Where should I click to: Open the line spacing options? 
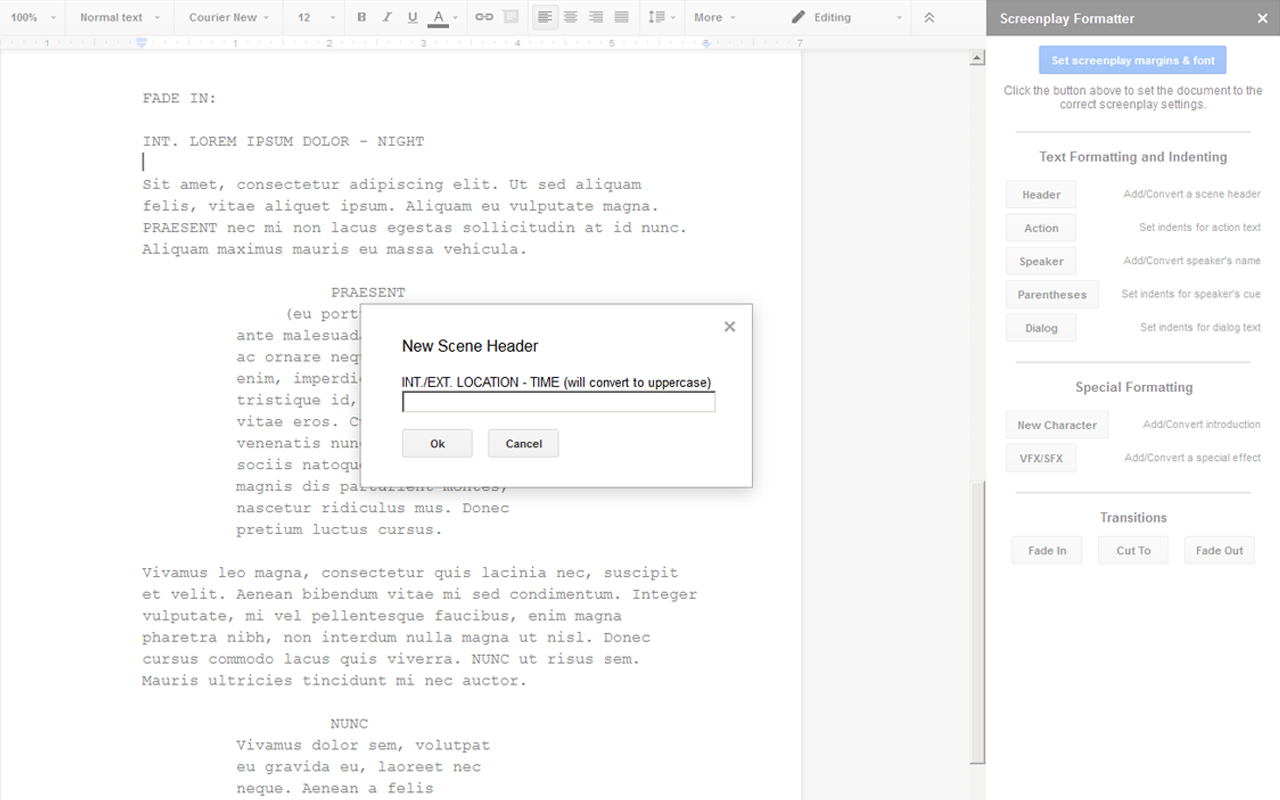click(x=661, y=17)
